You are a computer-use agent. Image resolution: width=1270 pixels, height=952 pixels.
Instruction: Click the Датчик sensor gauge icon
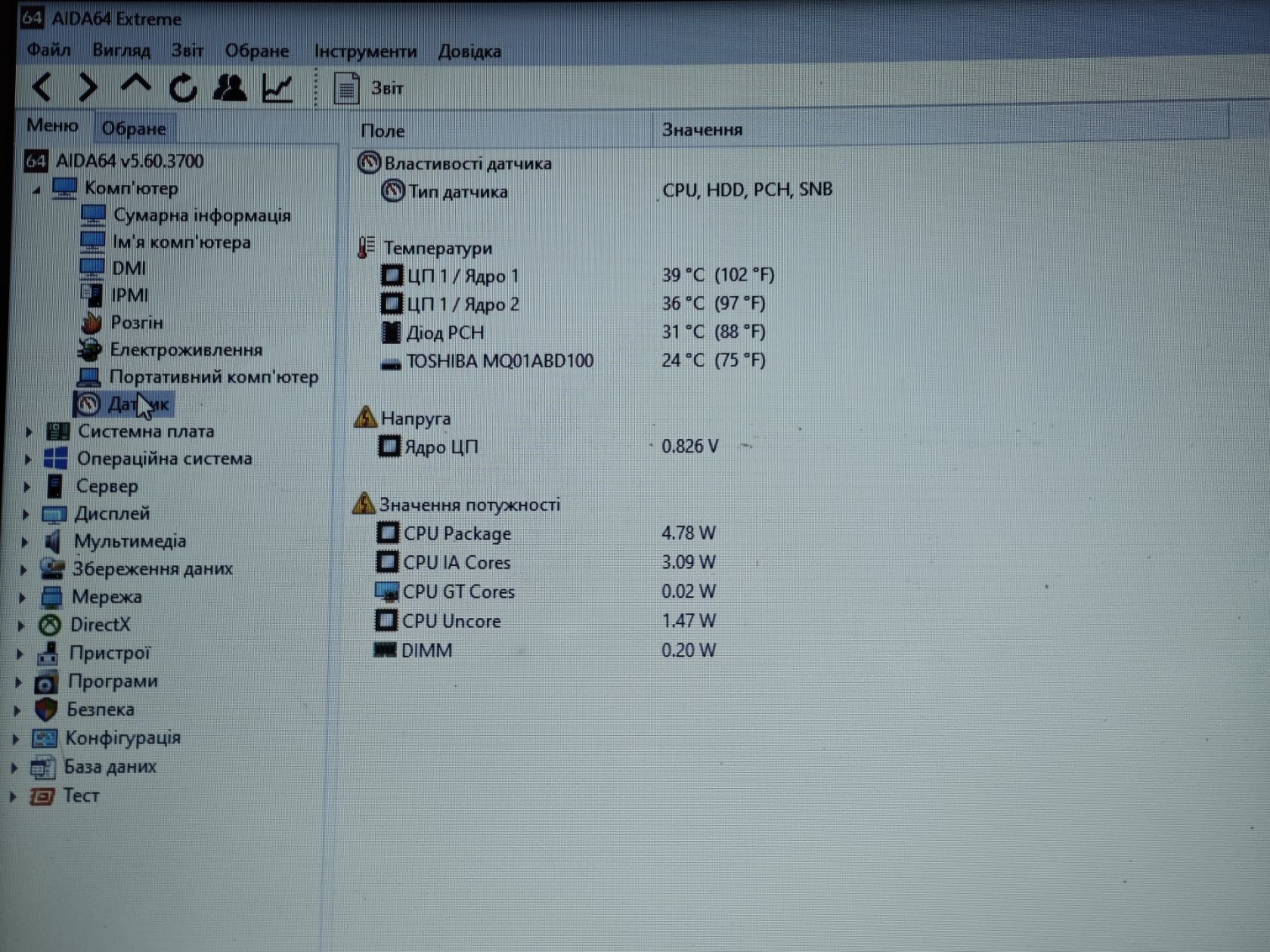[x=88, y=404]
